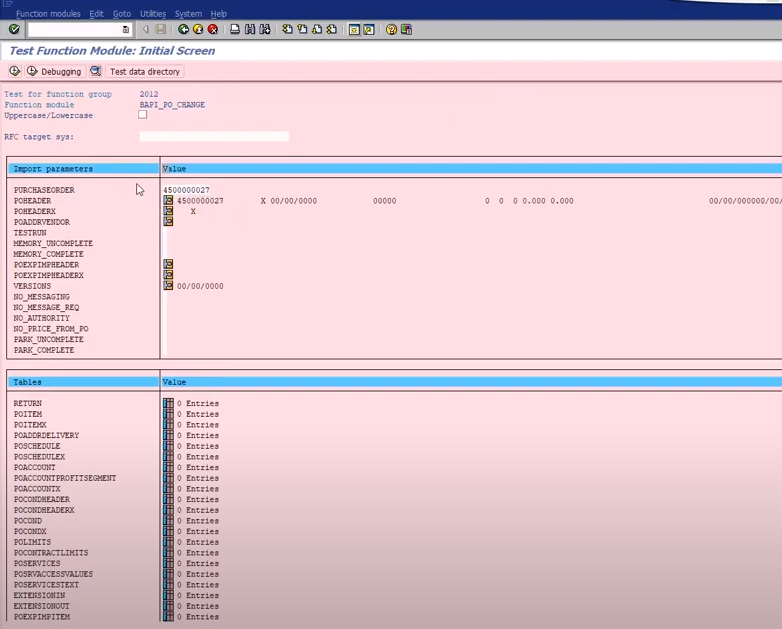The width and height of the screenshot is (782, 629).
Task: Open the Function modules menu
Action: (x=48, y=14)
